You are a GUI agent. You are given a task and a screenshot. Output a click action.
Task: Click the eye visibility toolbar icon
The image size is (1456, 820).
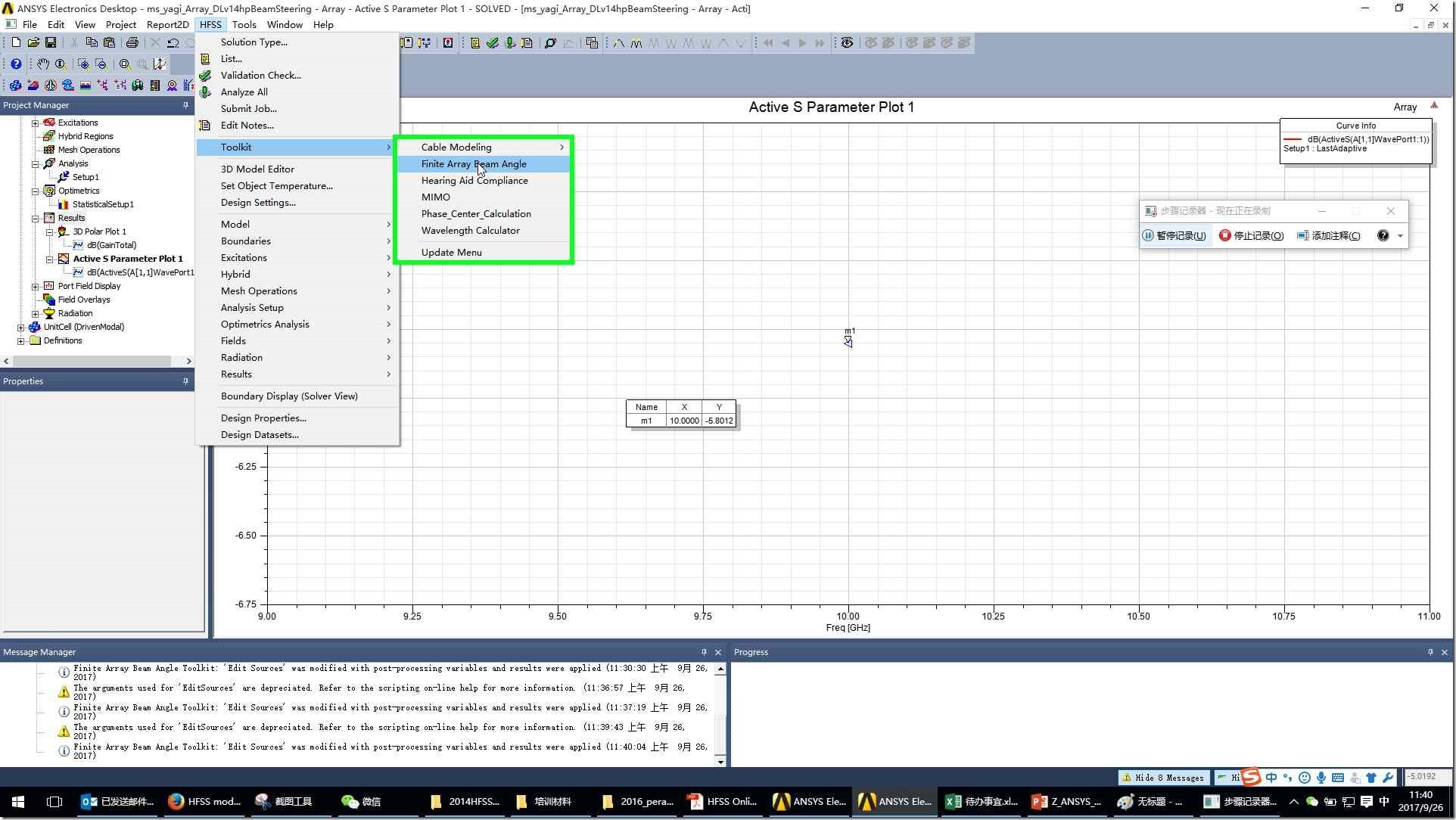click(x=847, y=43)
